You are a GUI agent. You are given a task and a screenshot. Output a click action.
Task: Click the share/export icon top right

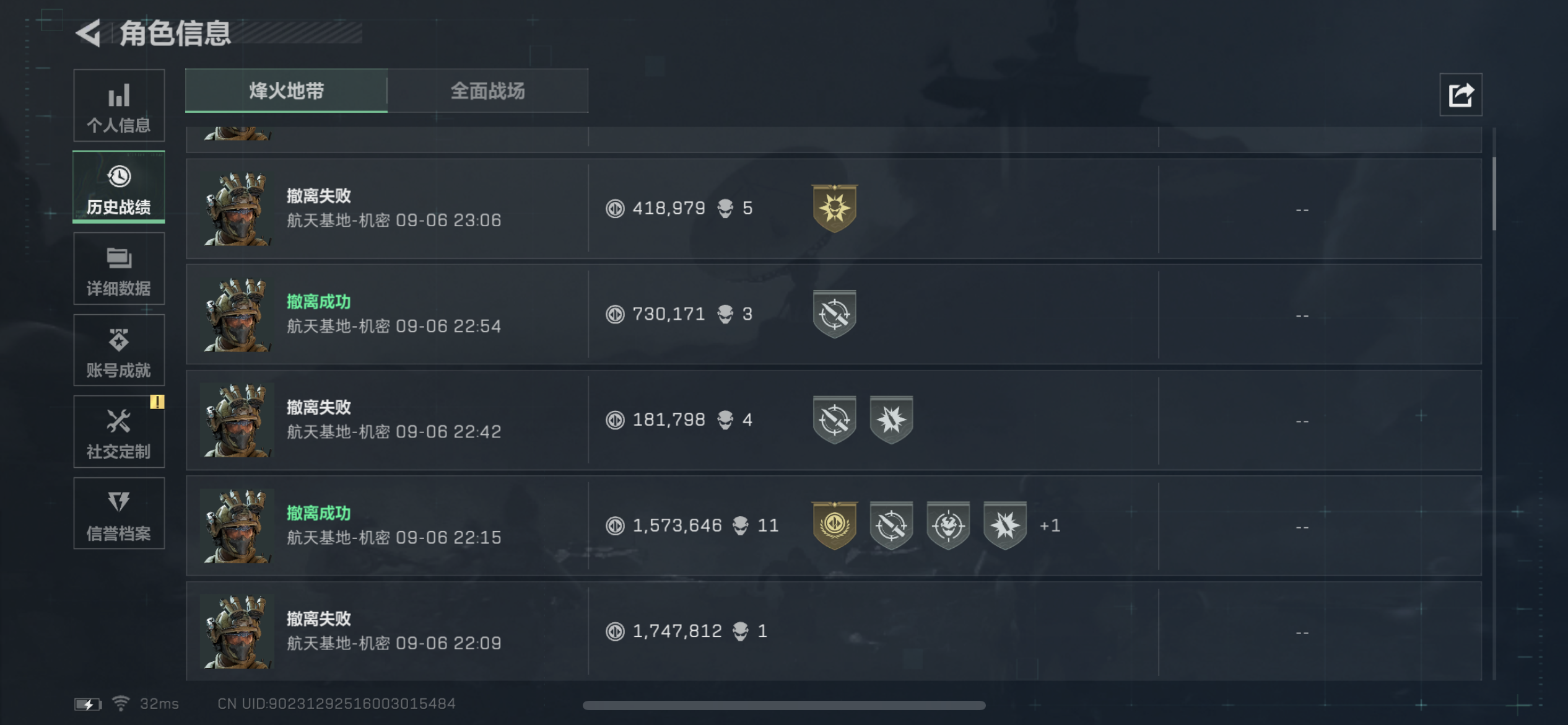[x=1461, y=94]
